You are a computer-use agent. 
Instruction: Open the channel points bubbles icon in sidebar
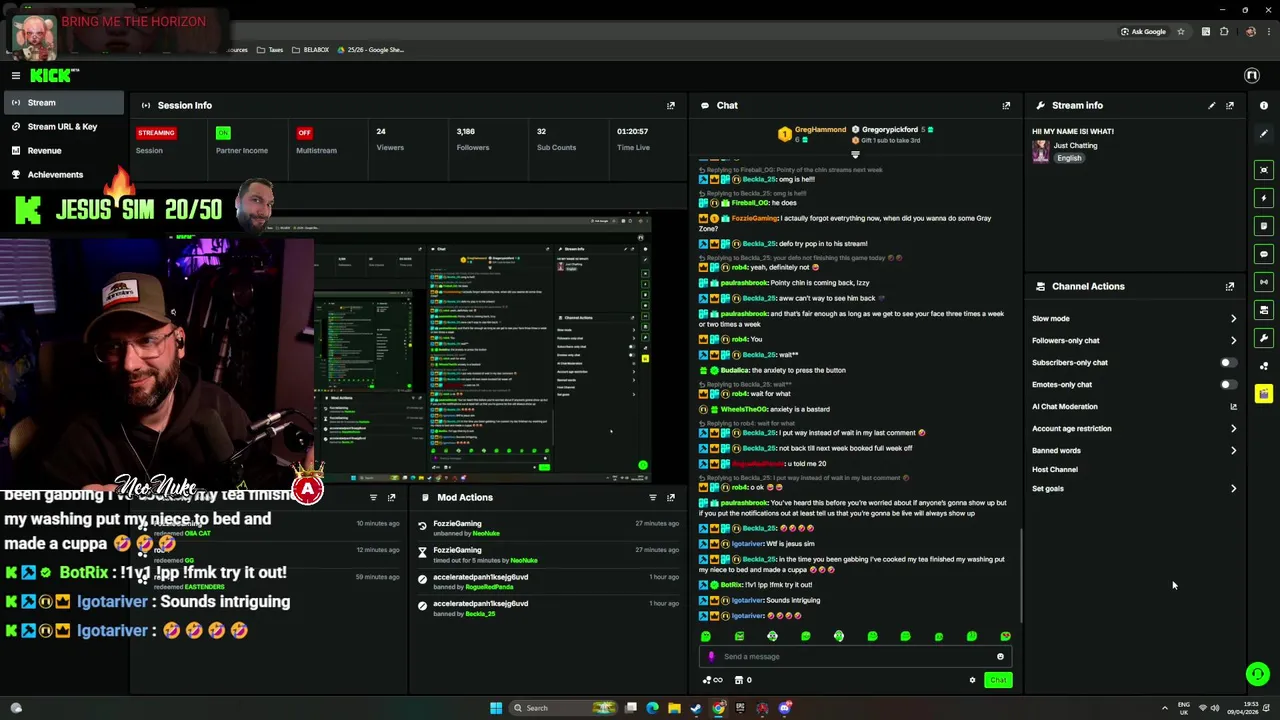pos(1264,366)
